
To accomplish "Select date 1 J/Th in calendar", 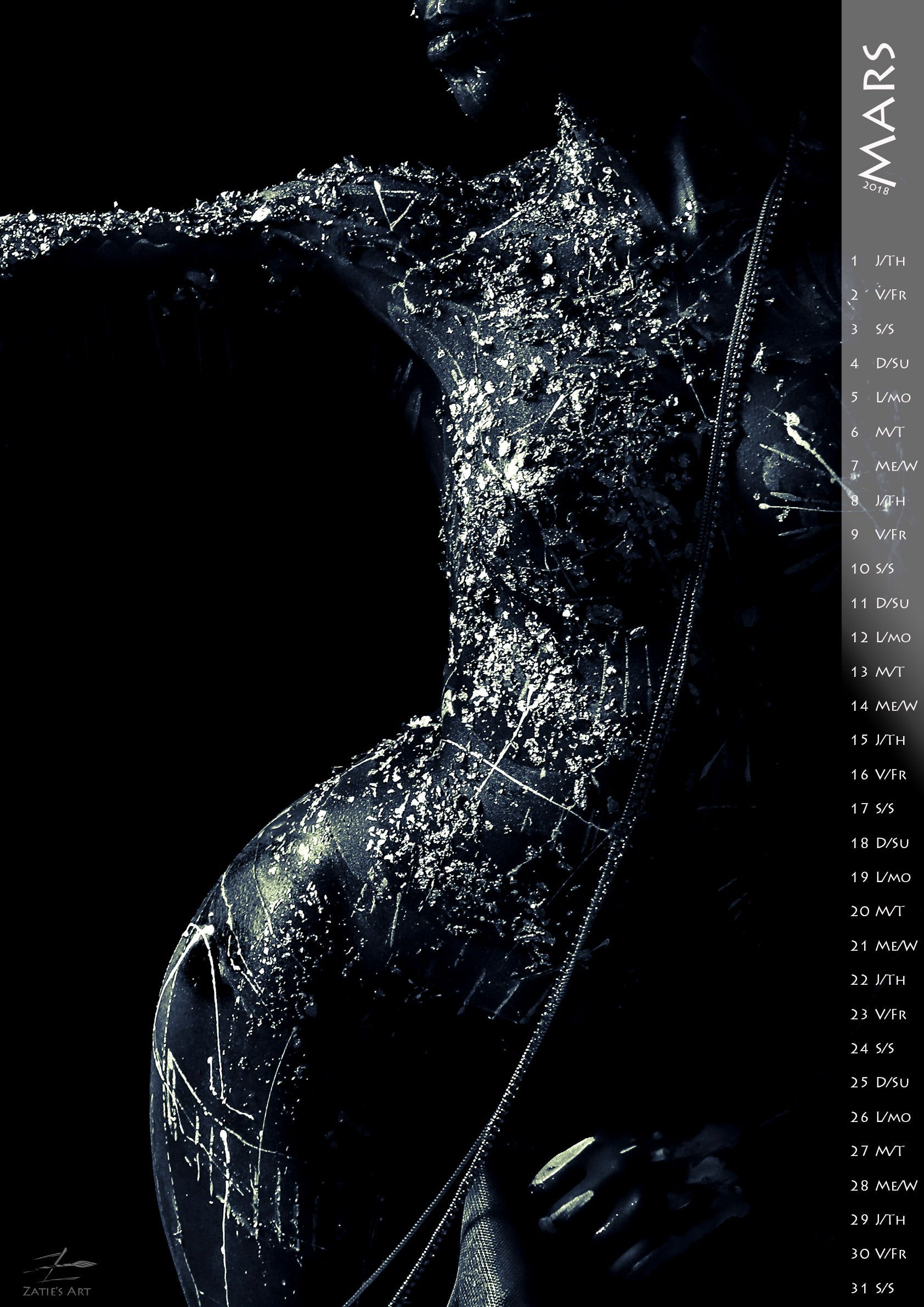I will 878,261.
